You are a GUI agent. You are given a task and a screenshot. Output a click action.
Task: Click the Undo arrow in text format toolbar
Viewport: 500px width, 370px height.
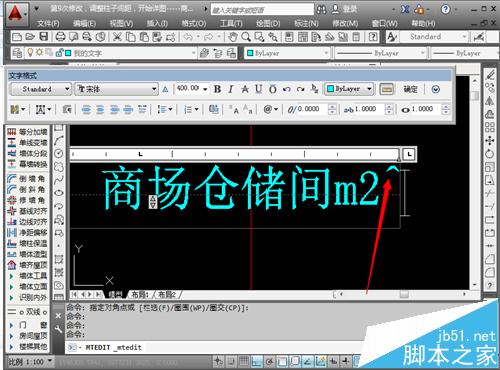pyautogui.click(x=286, y=89)
